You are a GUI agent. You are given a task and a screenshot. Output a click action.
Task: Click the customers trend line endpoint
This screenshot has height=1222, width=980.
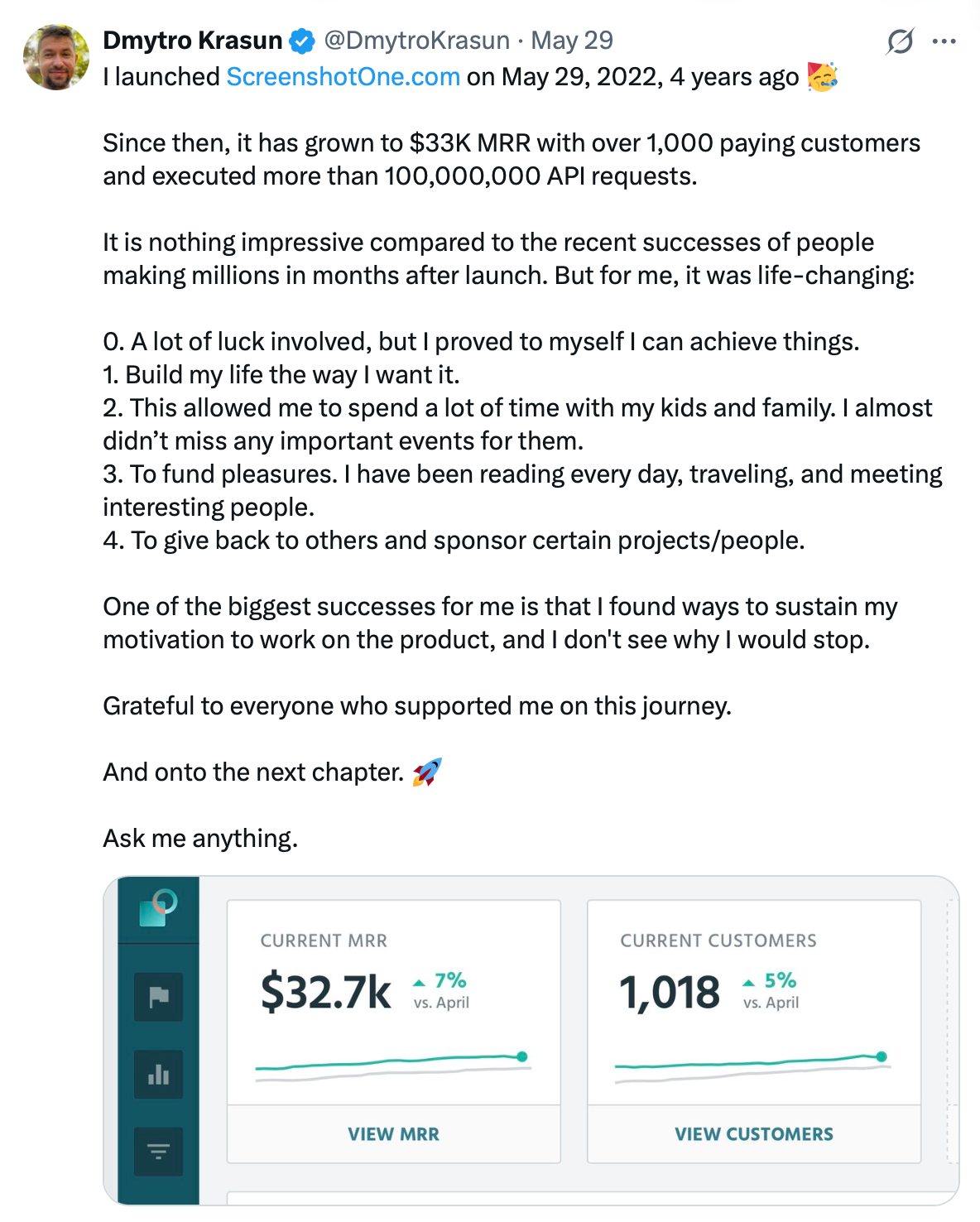click(882, 1056)
